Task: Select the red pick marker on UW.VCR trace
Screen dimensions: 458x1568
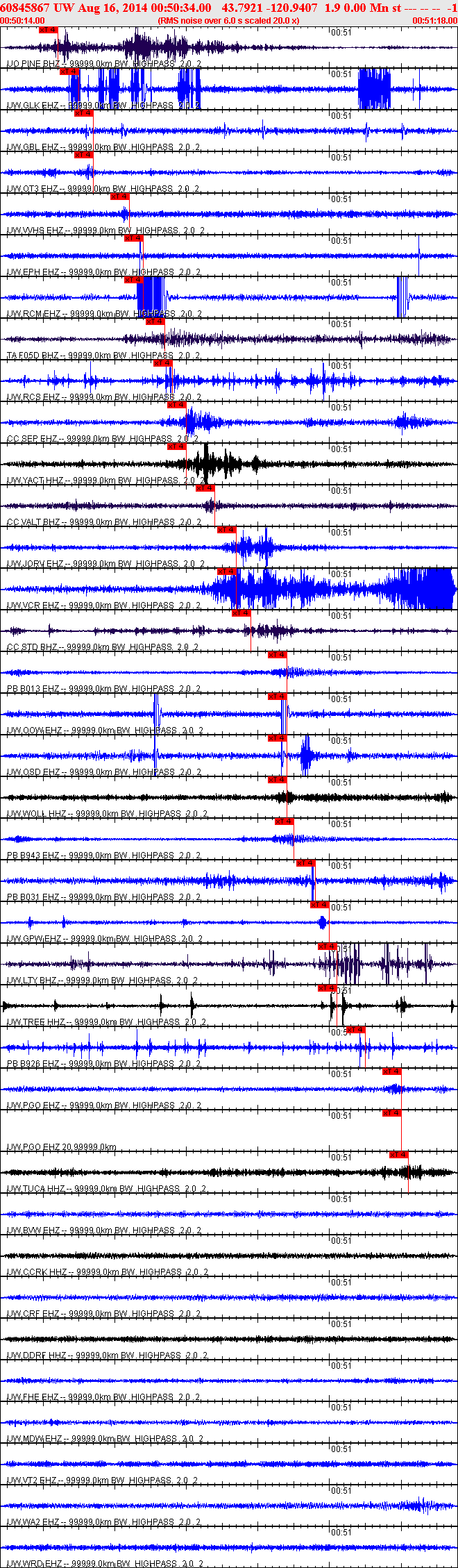Action: tap(227, 572)
